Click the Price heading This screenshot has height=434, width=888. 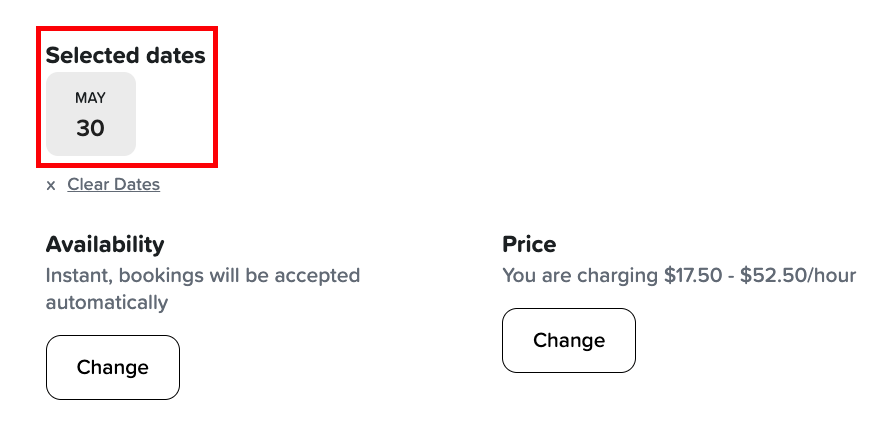pyautogui.click(x=529, y=244)
